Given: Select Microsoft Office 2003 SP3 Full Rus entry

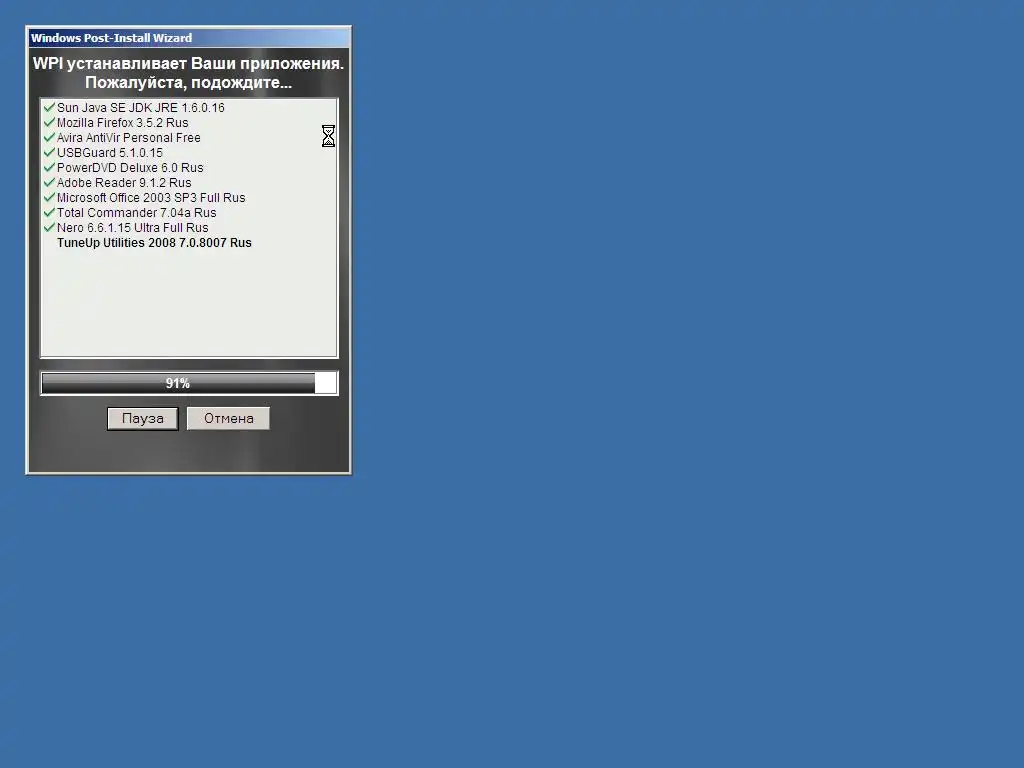Looking at the screenshot, I should (x=151, y=198).
